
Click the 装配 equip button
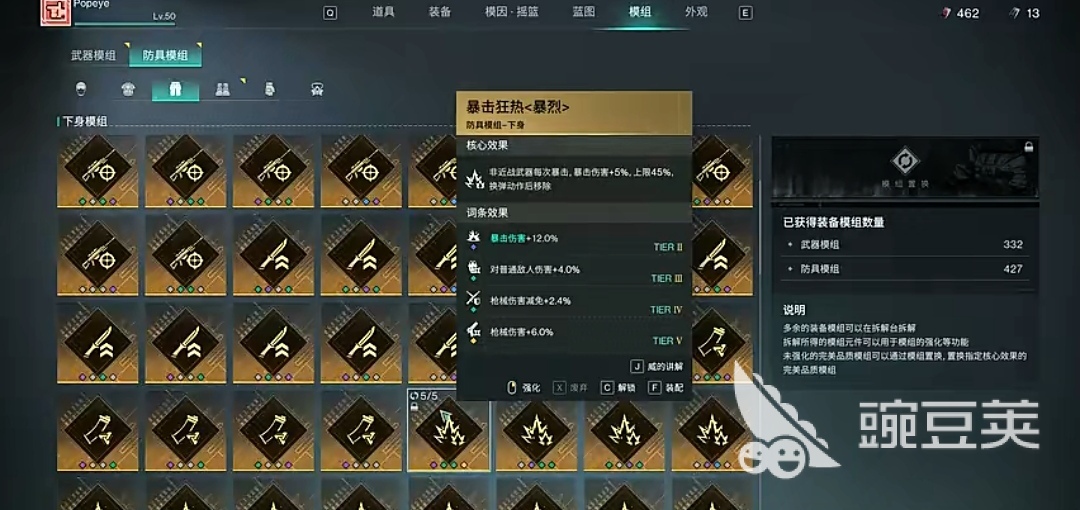(x=665, y=388)
